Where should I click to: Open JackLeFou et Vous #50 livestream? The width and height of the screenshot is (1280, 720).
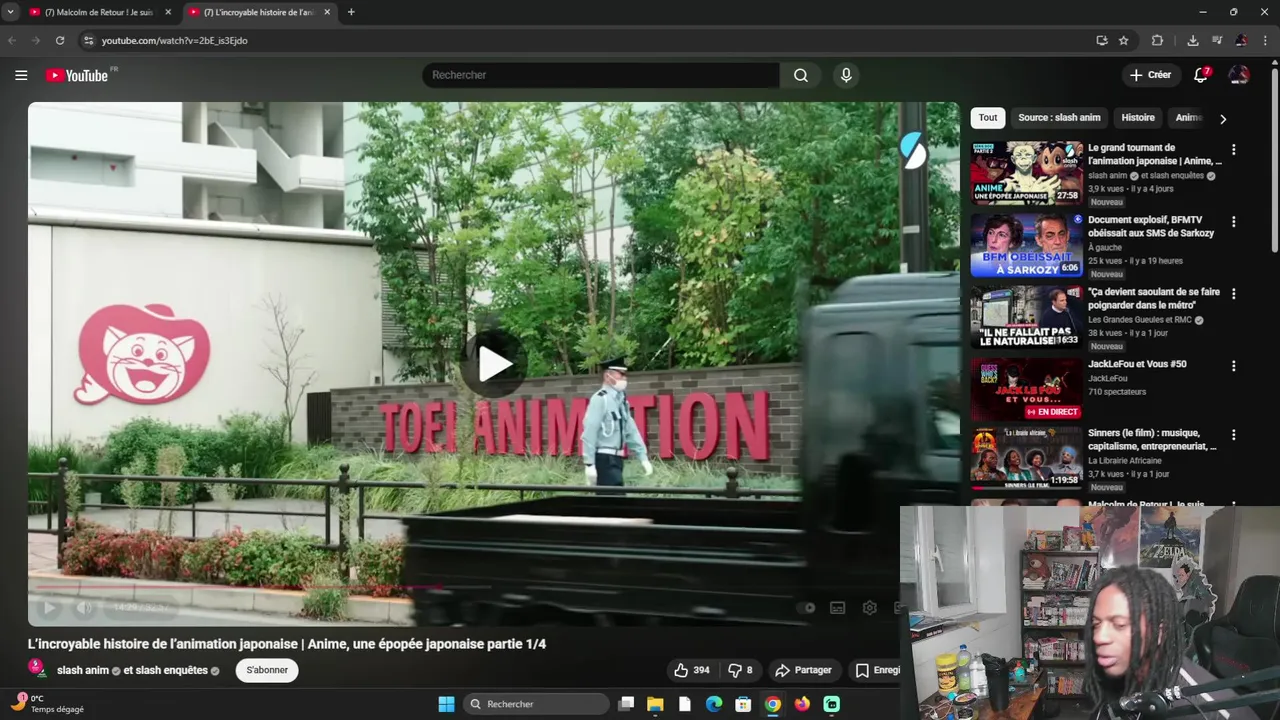click(1137, 364)
